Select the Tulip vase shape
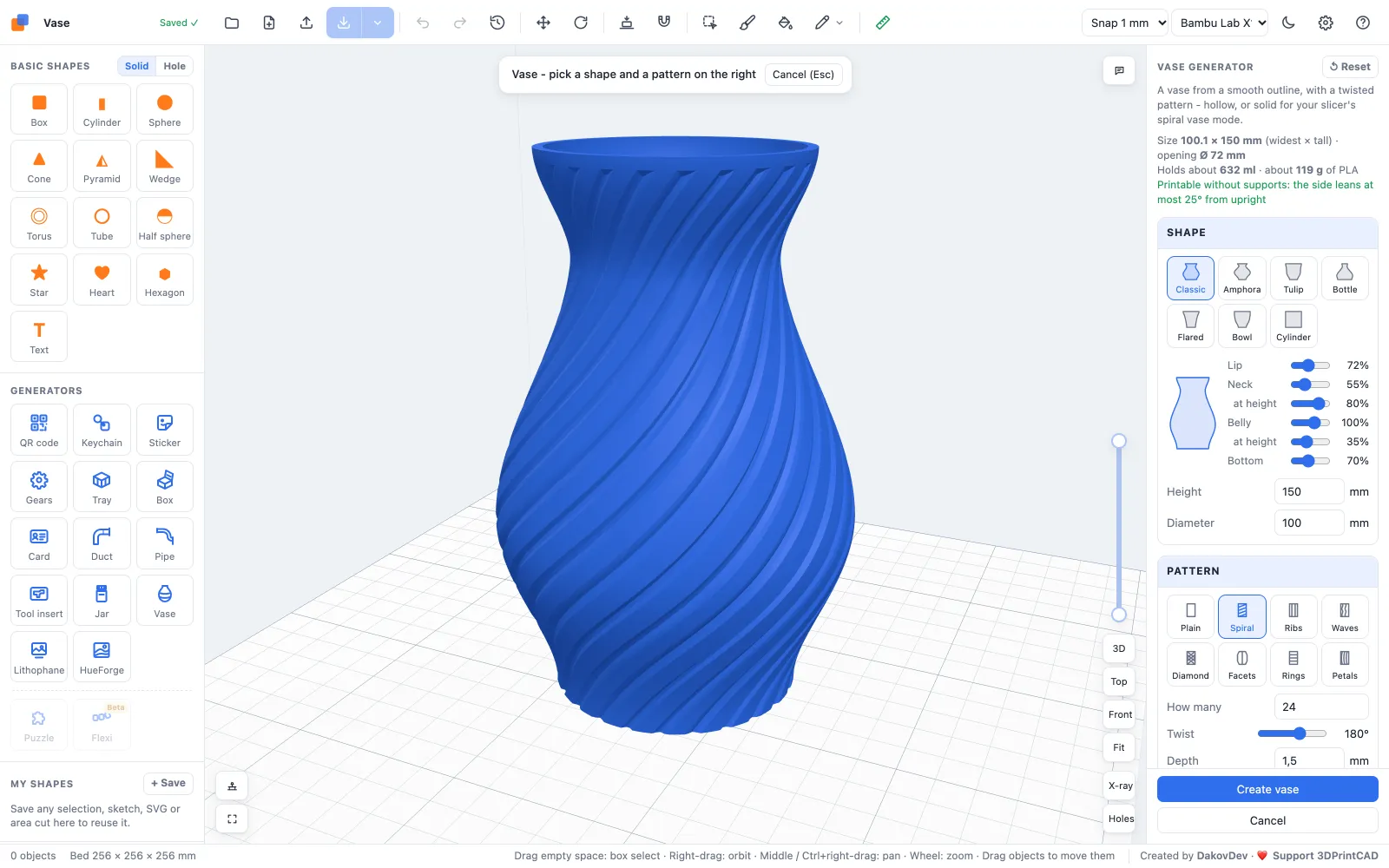The height and width of the screenshot is (868, 1389). (1293, 278)
